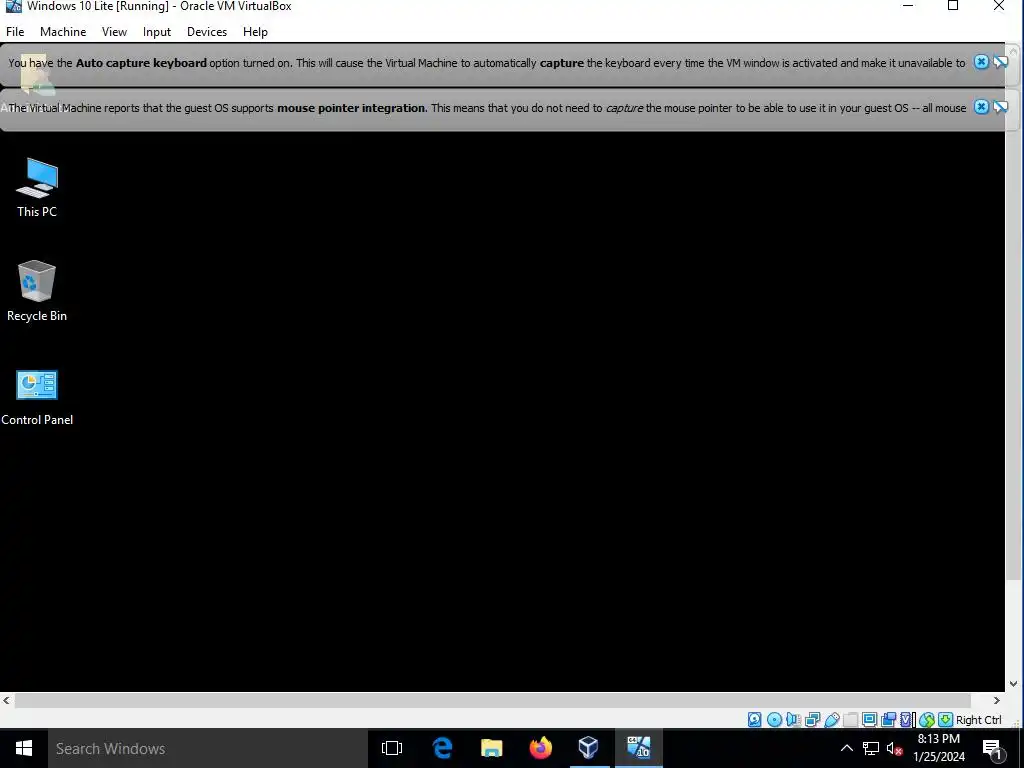Open the network tray icon

click(871, 748)
